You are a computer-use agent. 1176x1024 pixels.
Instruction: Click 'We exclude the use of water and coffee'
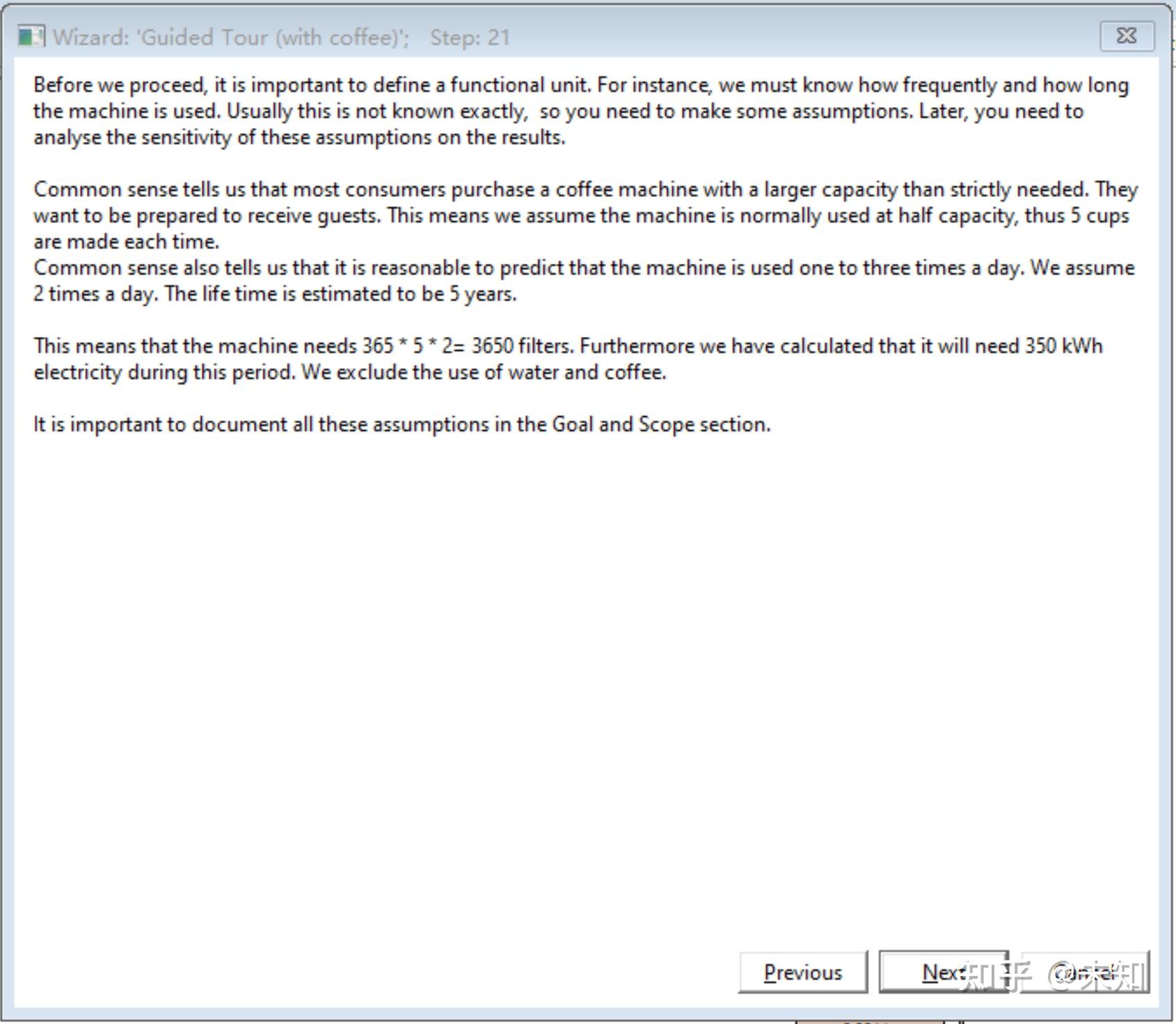coord(484,372)
